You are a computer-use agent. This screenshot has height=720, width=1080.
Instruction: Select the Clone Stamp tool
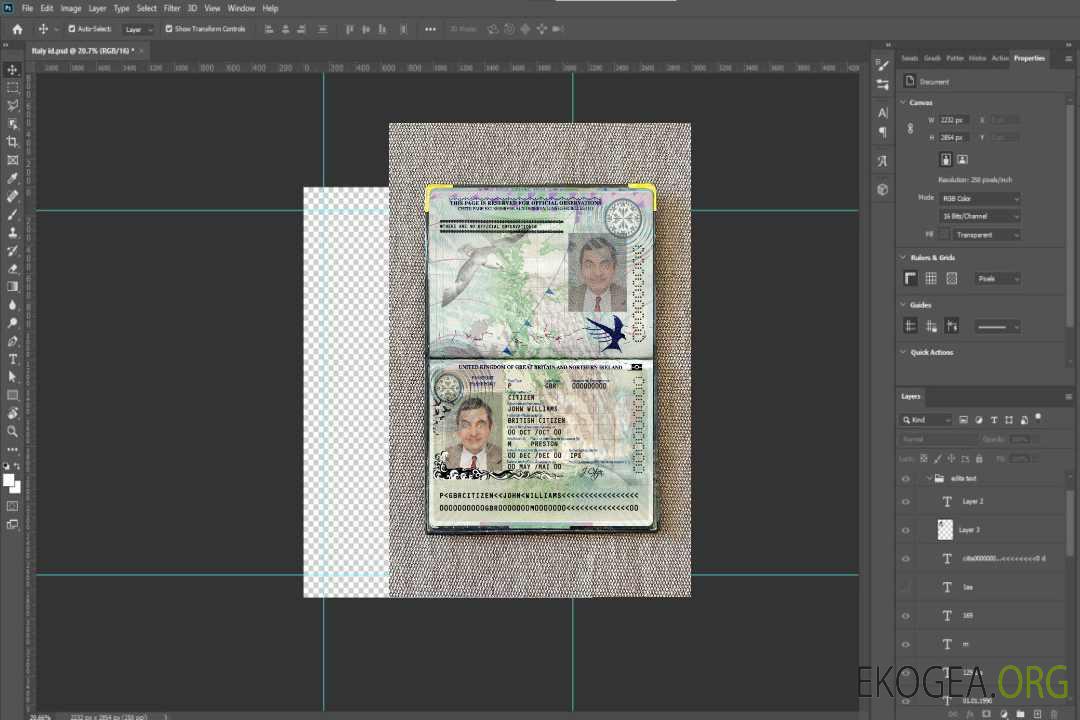12,232
